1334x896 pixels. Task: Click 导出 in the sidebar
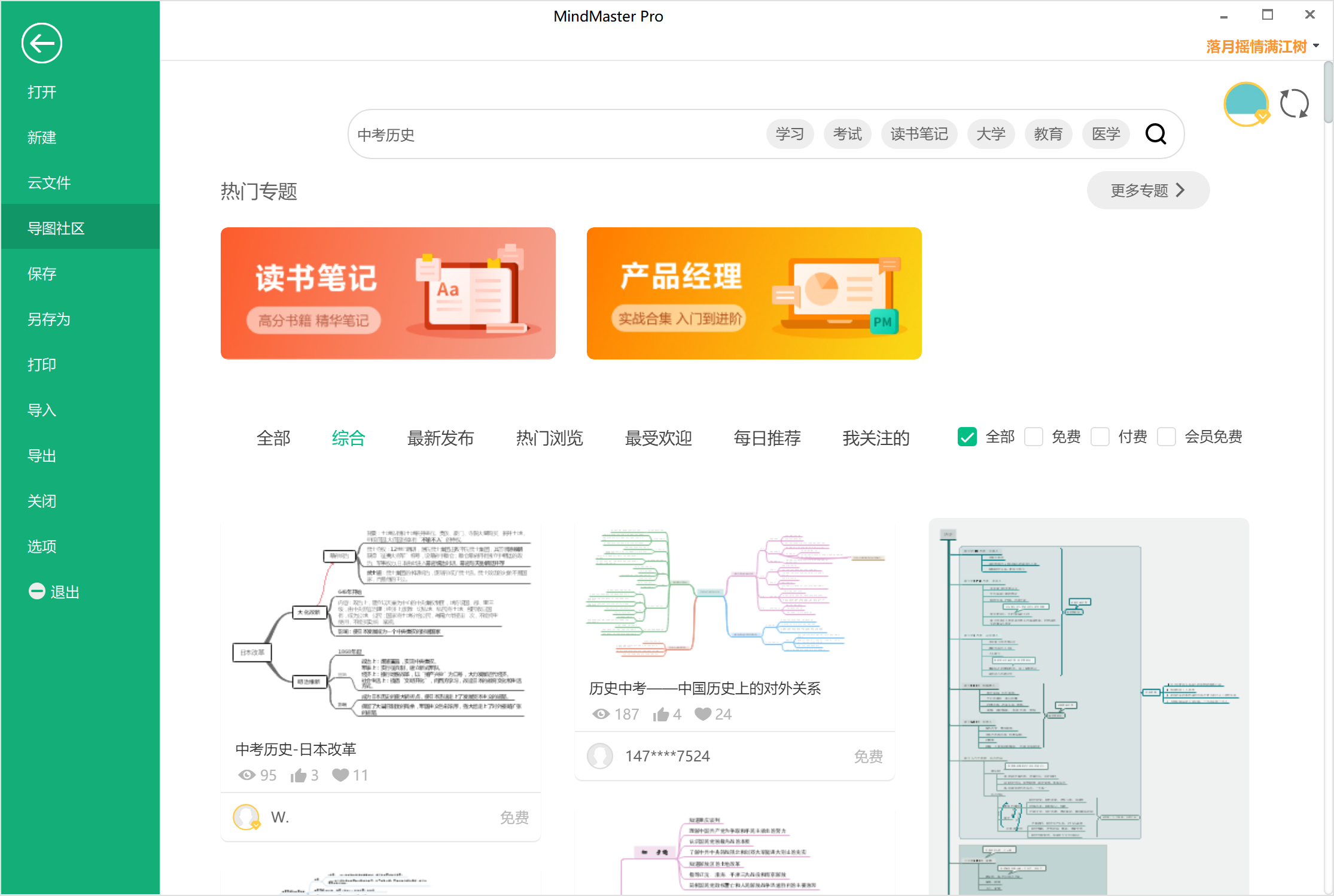click(x=80, y=456)
